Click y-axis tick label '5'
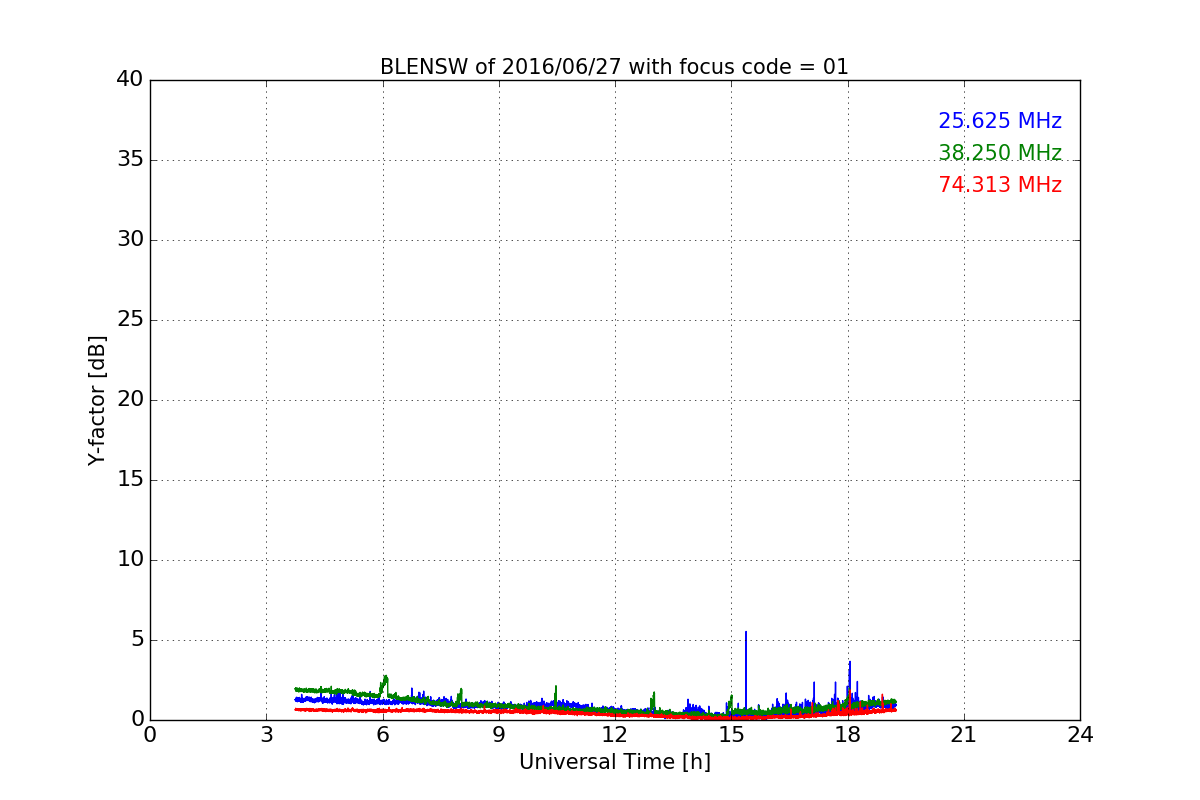 pos(137,639)
